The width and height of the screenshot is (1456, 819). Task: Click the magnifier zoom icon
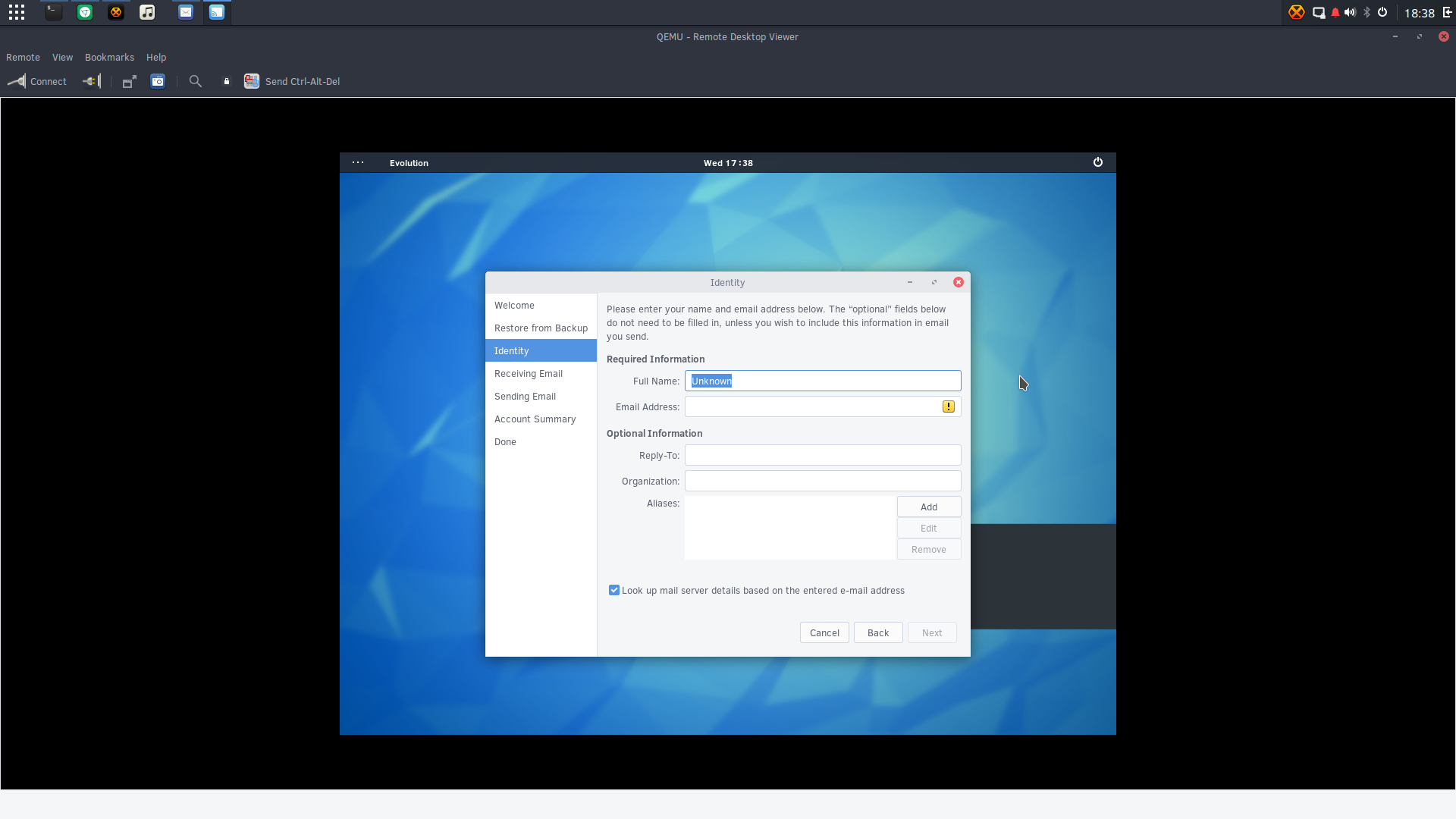[x=196, y=81]
